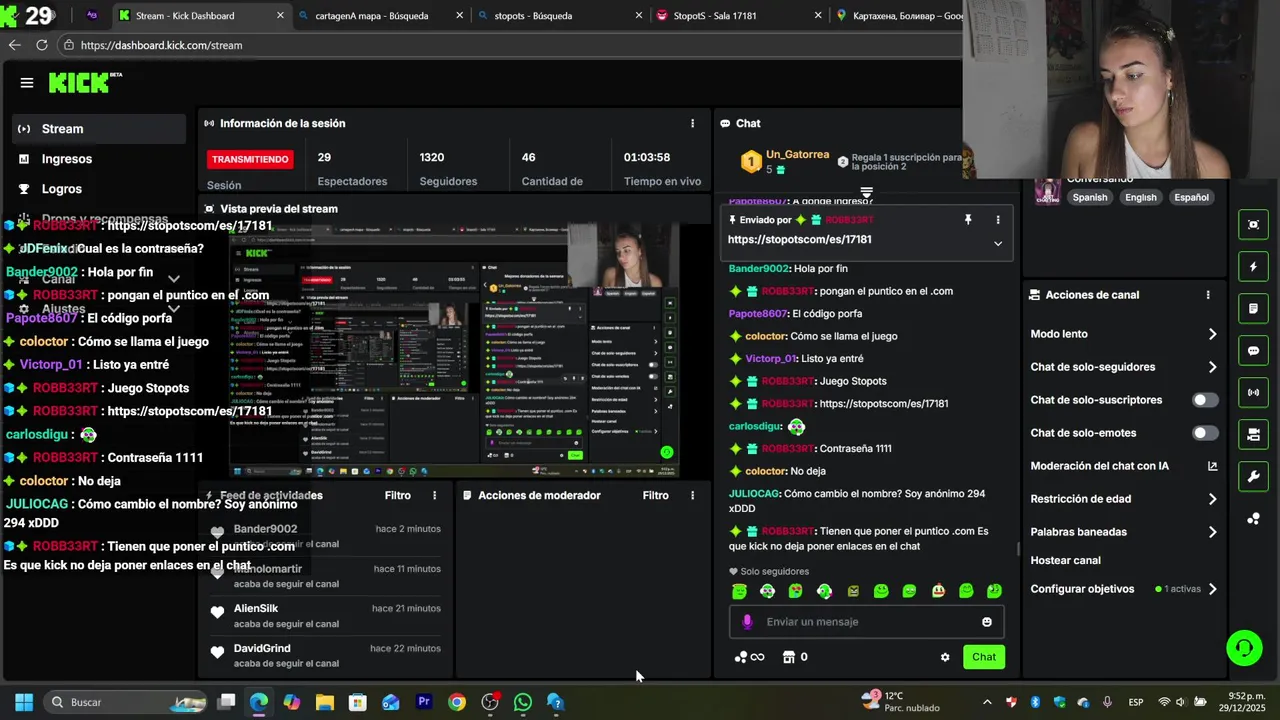Click the lightning bolt quick action icon

click(1253, 267)
